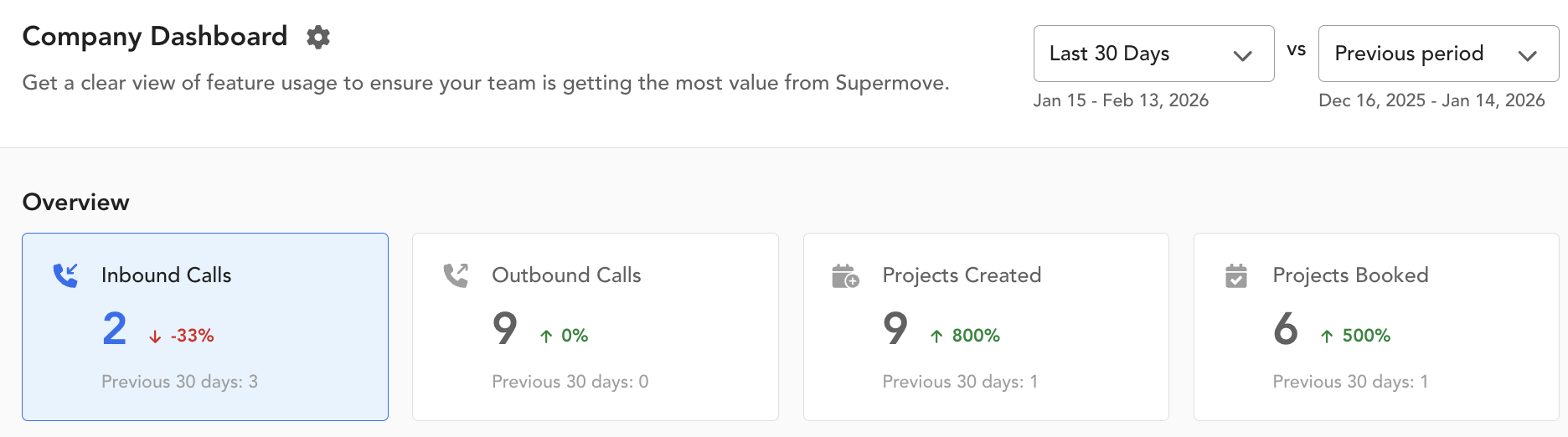Select the Projects Booked label
Viewport: 1568px width, 437px height.
coord(1350,275)
